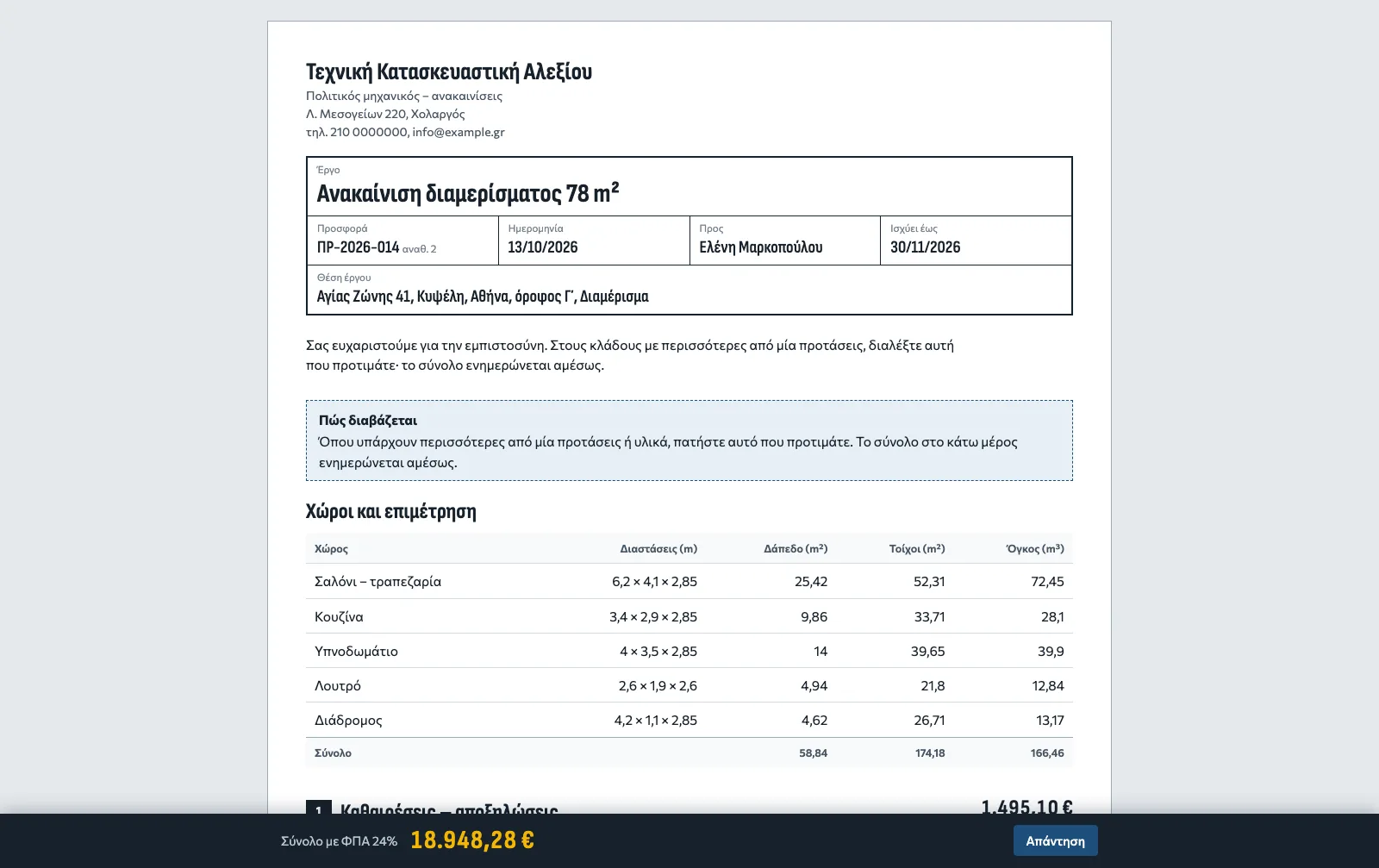The height and width of the screenshot is (868, 1379).
Task: Click the recipient Ελένη Μαρκοπούλου
Action: [x=760, y=247]
